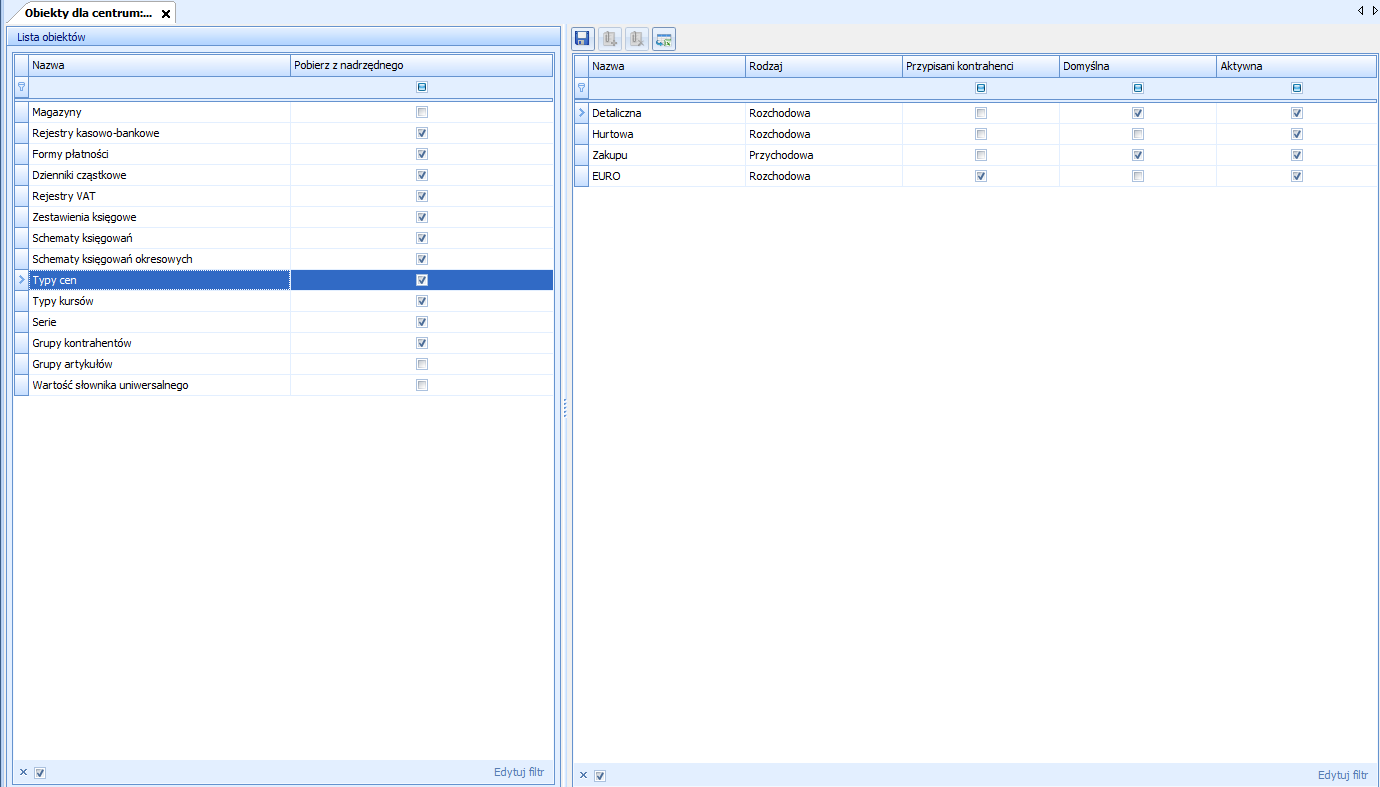Screen dimensions: 1380x787
Task: Select the Hurtowa price type row
Action: click(x=975, y=134)
